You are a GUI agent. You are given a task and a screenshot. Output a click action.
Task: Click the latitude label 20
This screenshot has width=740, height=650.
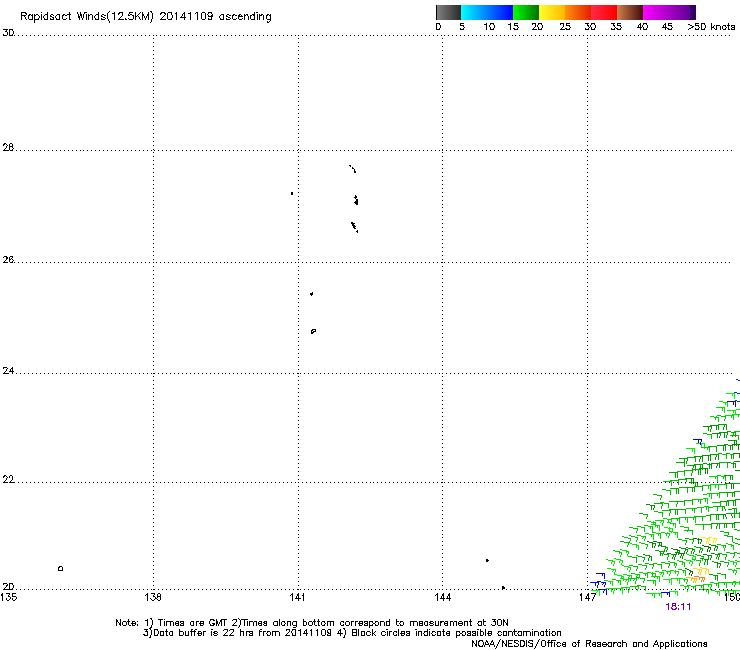(x=8, y=587)
